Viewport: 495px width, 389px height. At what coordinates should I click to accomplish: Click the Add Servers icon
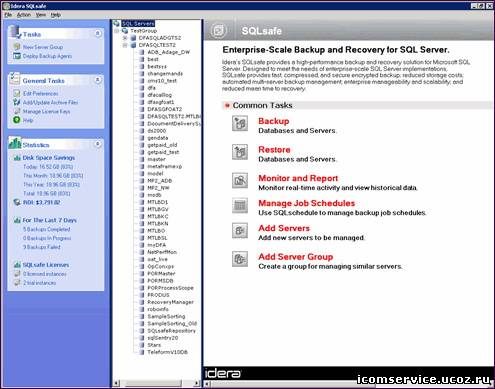click(x=240, y=230)
